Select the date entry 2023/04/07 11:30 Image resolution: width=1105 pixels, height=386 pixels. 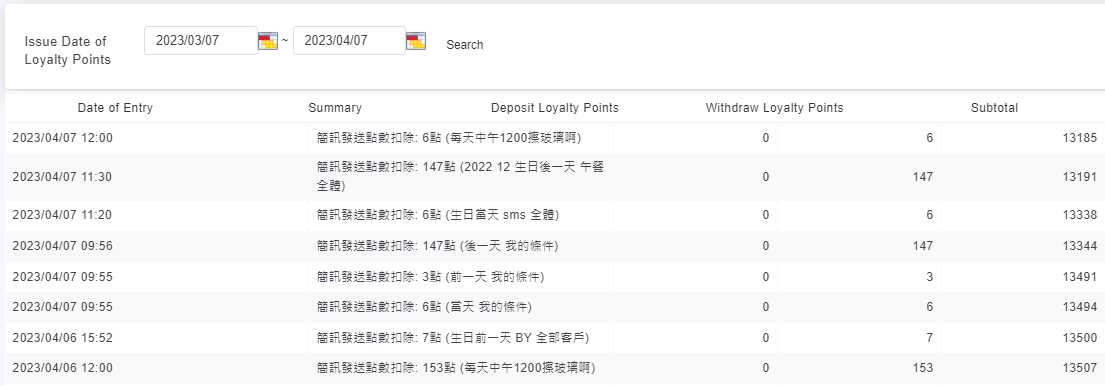62,177
